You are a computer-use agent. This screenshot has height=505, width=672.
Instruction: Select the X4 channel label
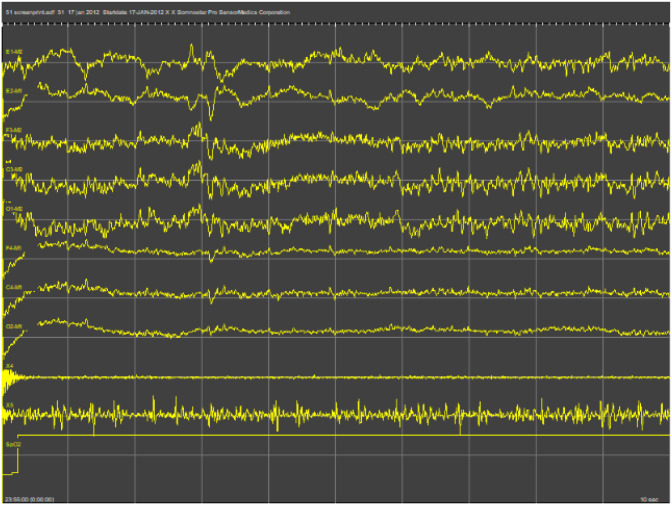tap(9, 366)
